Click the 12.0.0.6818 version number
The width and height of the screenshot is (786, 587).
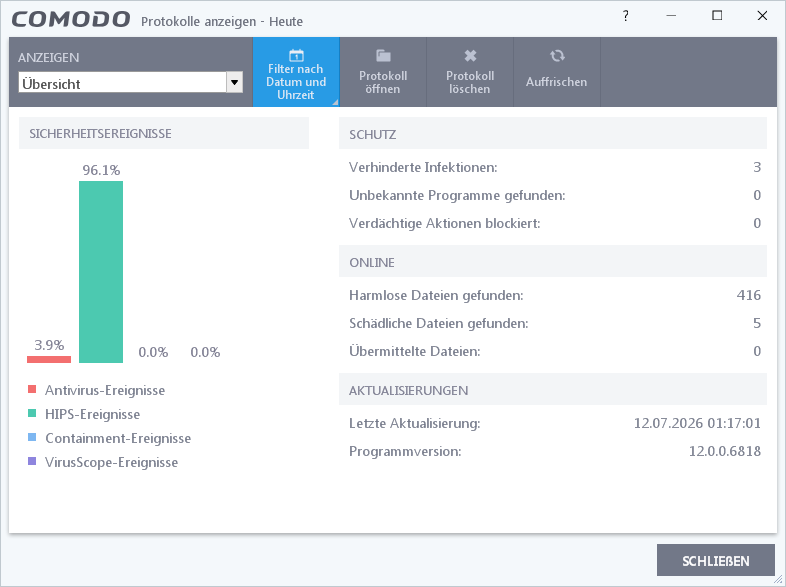click(x=725, y=452)
